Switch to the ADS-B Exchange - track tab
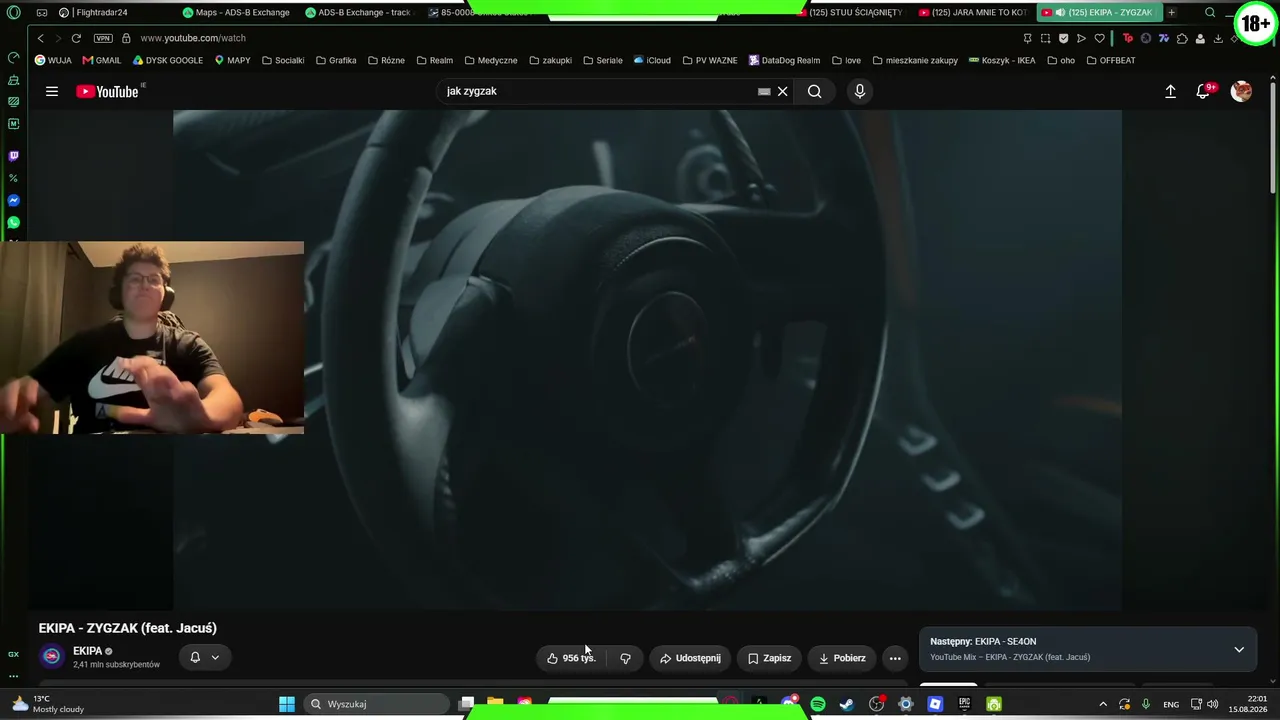Image resolution: width=1280 pixels, height=720 pixels. [x=359, y=12]
